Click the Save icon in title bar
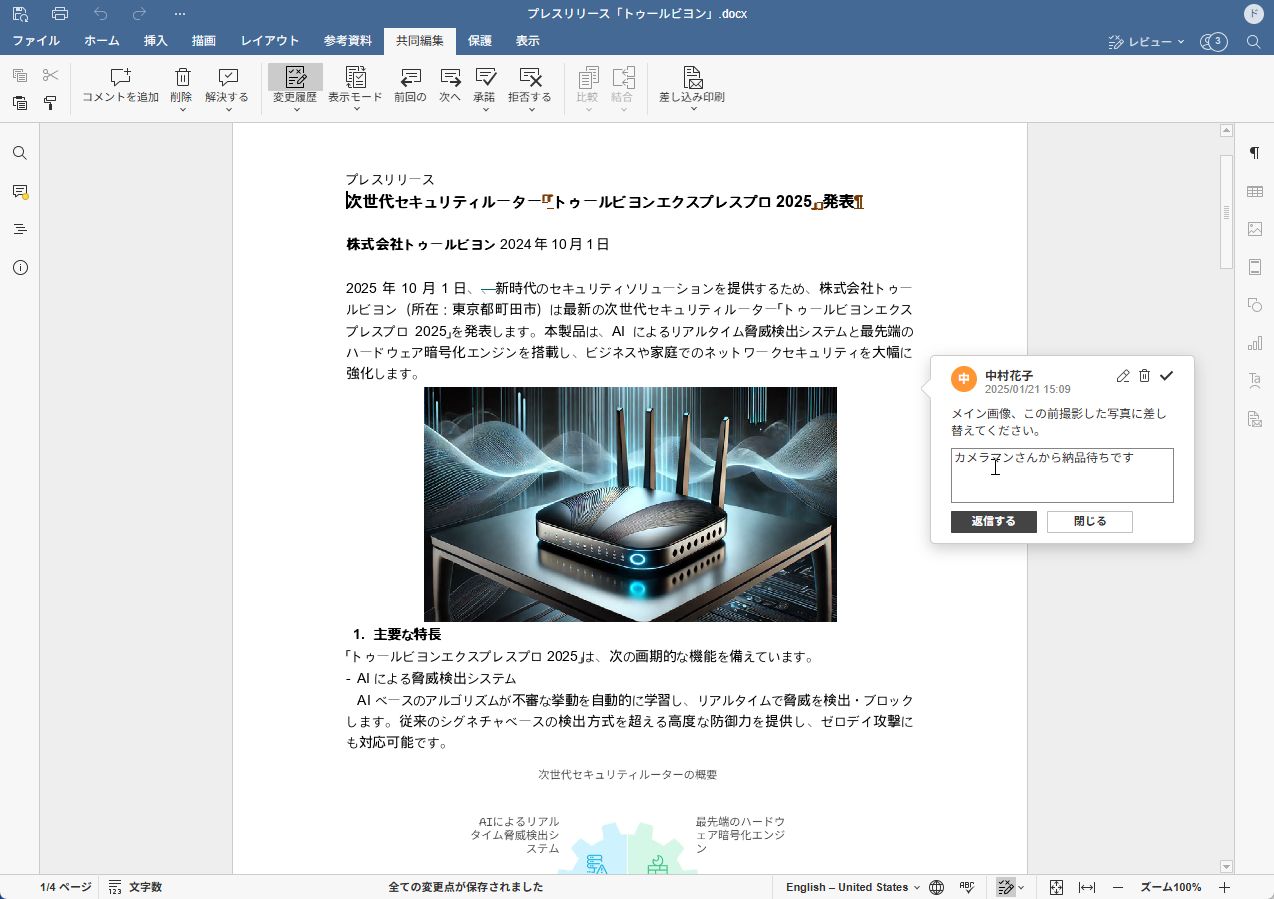1274x899 pixels. (20, 14)
